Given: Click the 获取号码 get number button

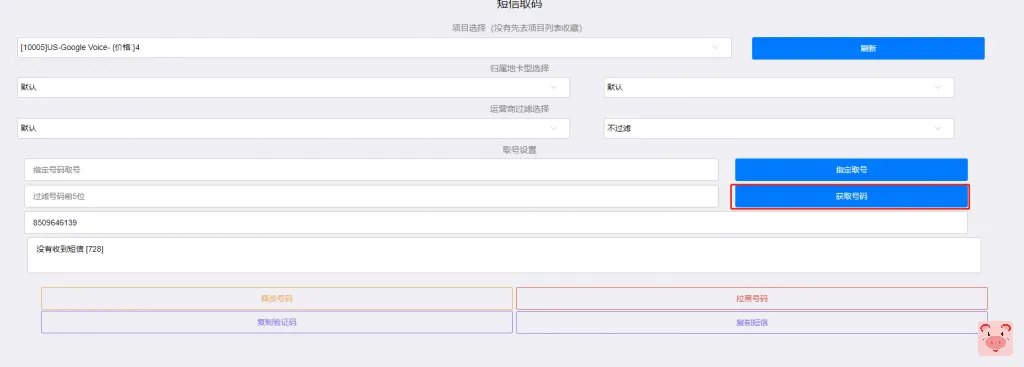Looking at the screenshot, I should tap(852, 197).
